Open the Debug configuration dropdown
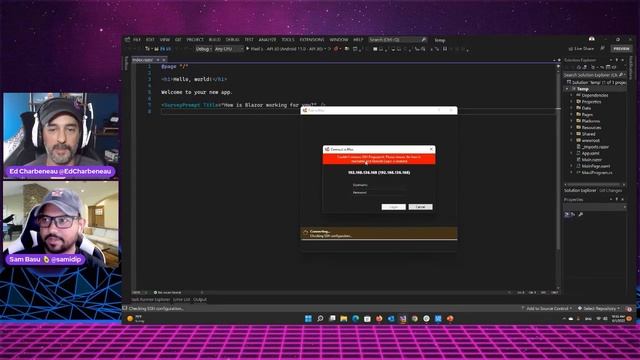Viewport: 640px width, 360px height. coord(203,49)
